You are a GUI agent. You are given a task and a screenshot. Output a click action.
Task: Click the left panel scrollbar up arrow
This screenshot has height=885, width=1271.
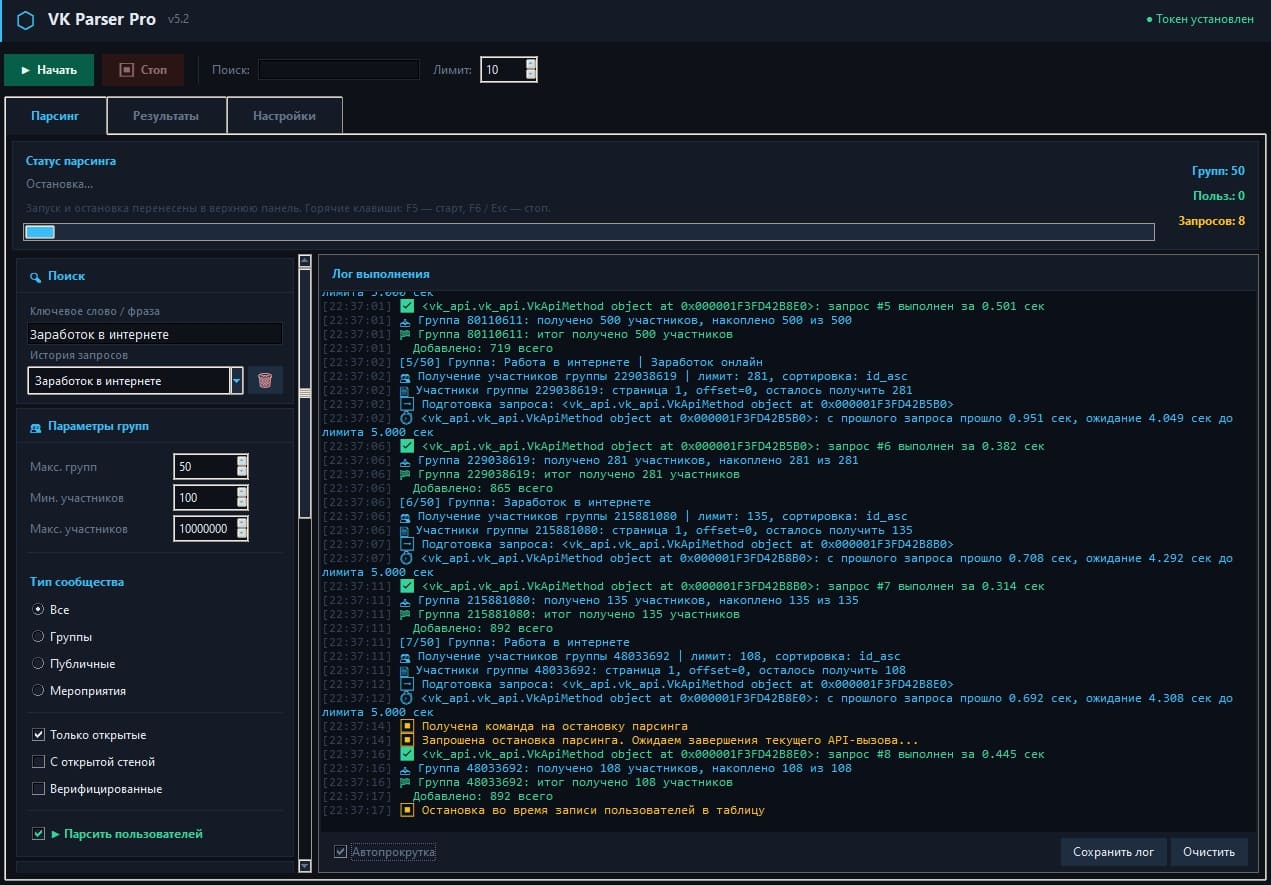tap(305, 261)
